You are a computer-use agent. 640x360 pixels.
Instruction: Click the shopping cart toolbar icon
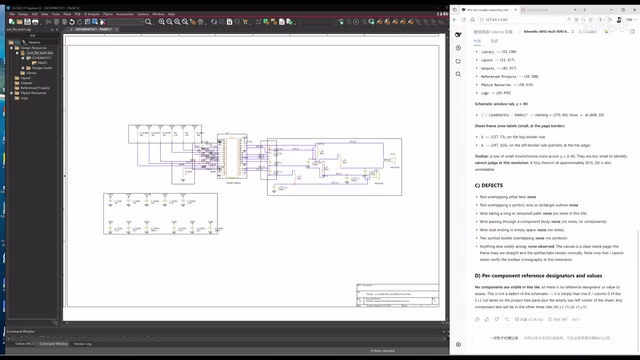tap(245, 22)
